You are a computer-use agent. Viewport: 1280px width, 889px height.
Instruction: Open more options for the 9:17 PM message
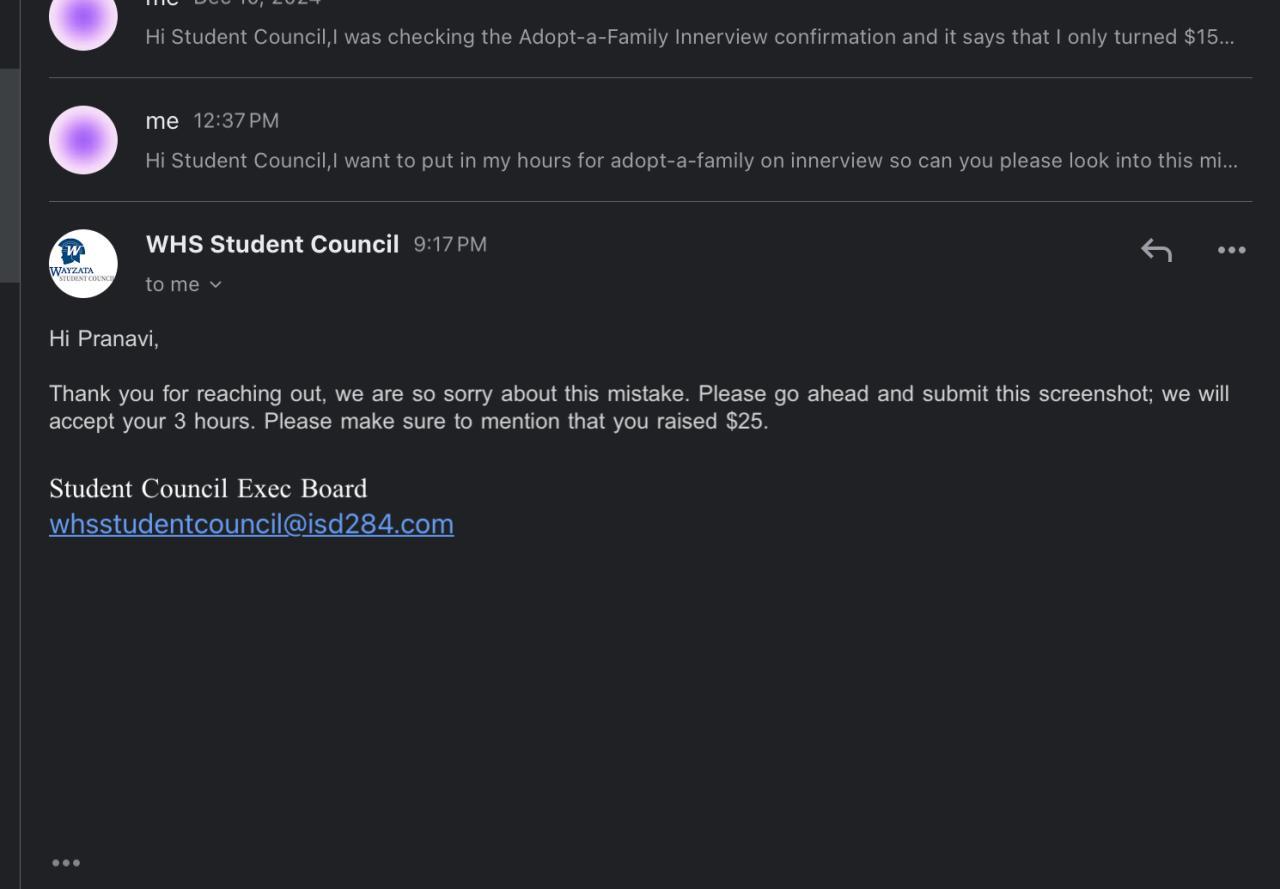1231,250
